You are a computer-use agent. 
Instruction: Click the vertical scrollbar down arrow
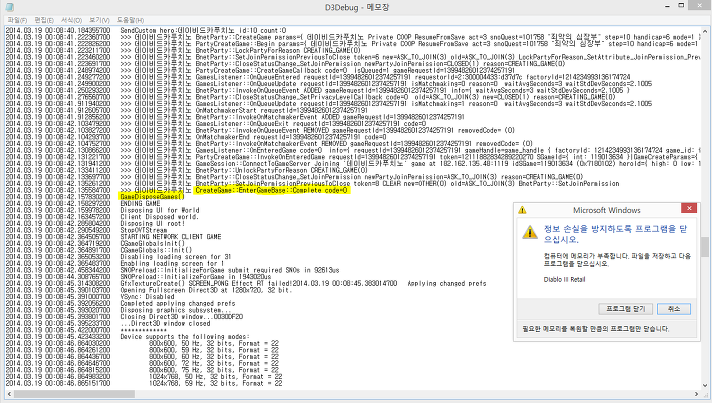point(705,385)
